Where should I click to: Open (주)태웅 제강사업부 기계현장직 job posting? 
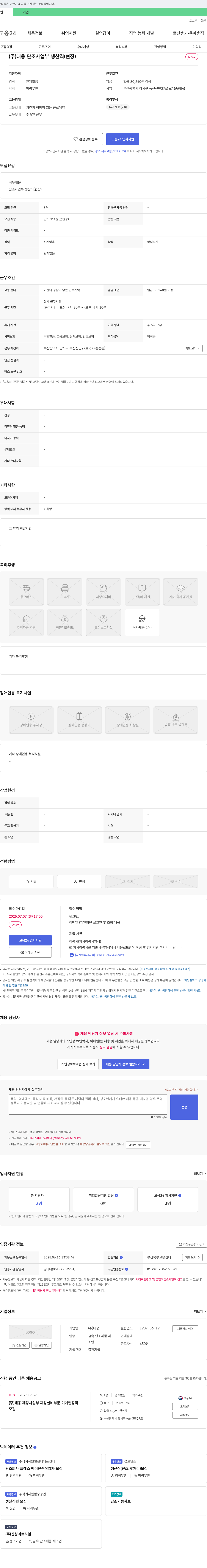point(43,1406)
